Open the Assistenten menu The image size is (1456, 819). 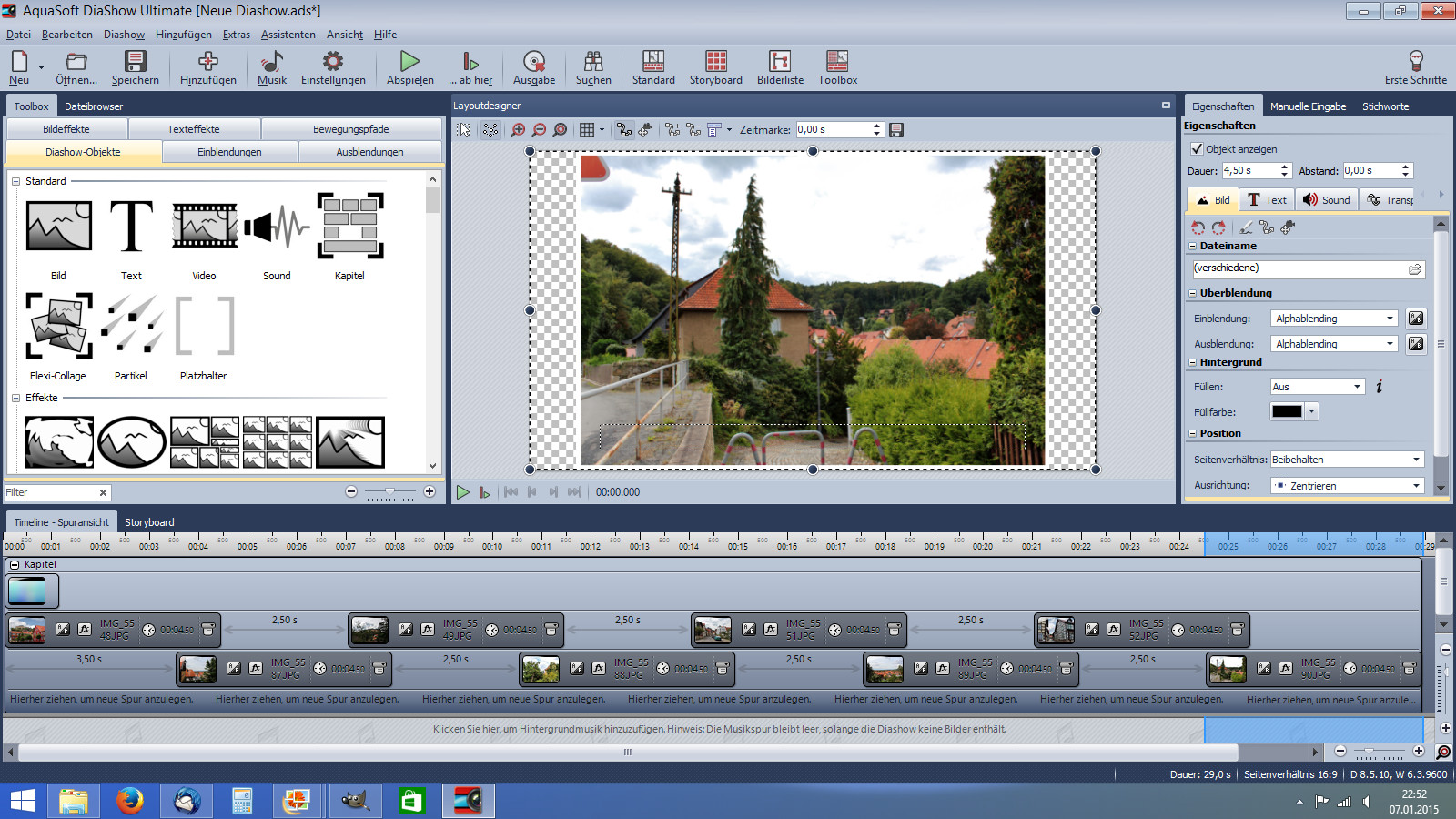point(288,35)
